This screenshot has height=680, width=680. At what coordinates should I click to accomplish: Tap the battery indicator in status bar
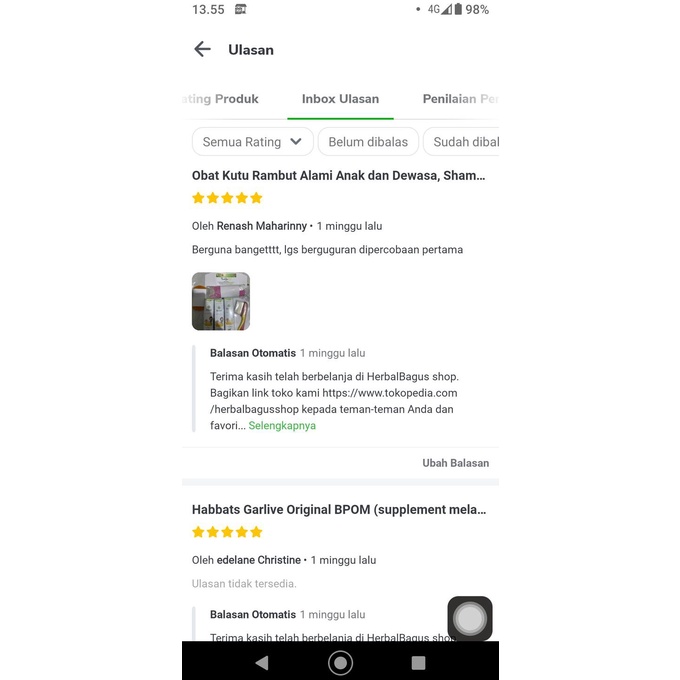[x=458, y=9]
